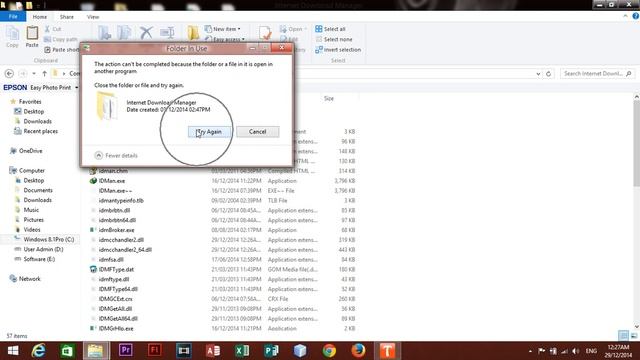Open Recent places under Favorites

40,131
